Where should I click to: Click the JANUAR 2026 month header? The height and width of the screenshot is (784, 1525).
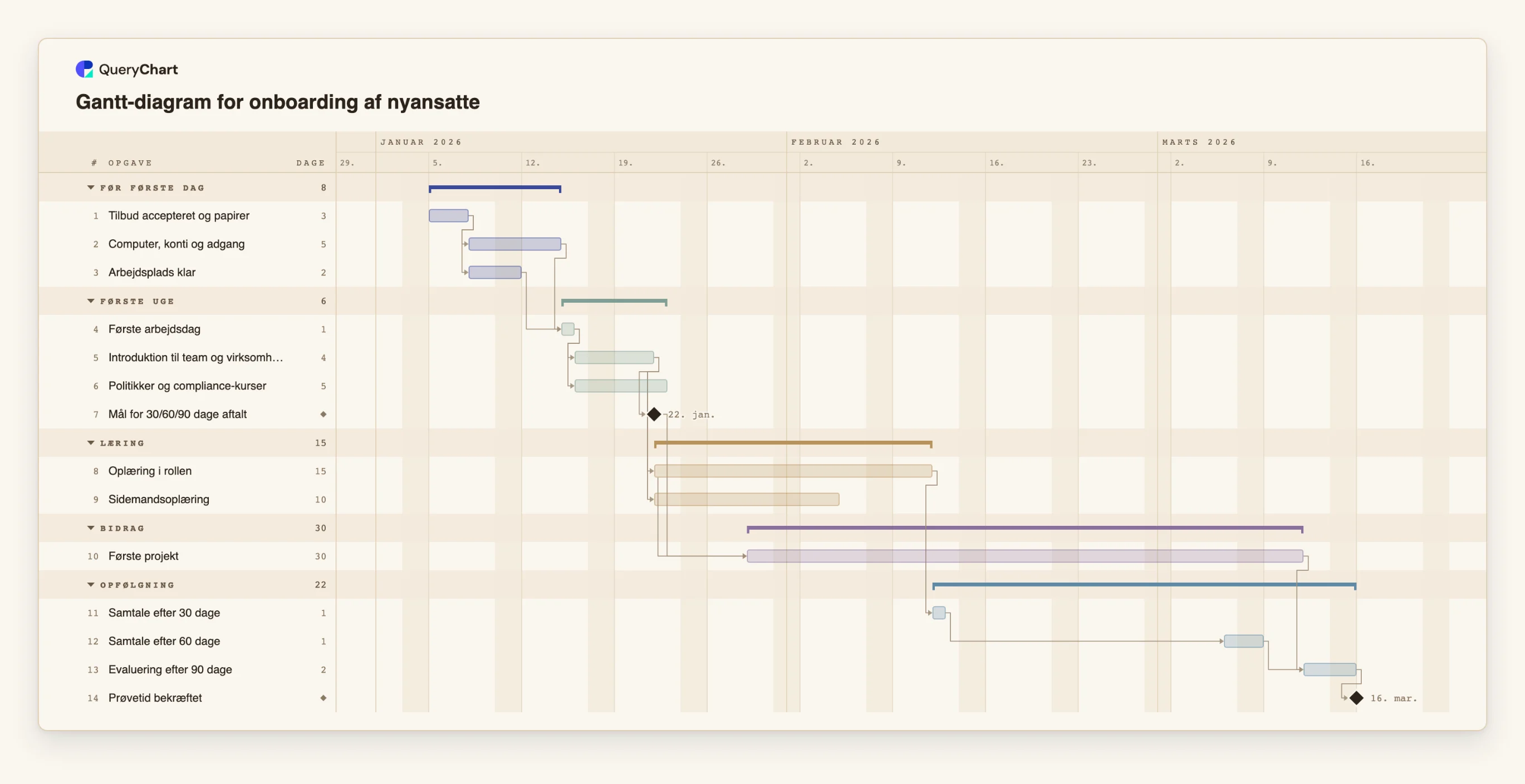click(x=421, y=142)
